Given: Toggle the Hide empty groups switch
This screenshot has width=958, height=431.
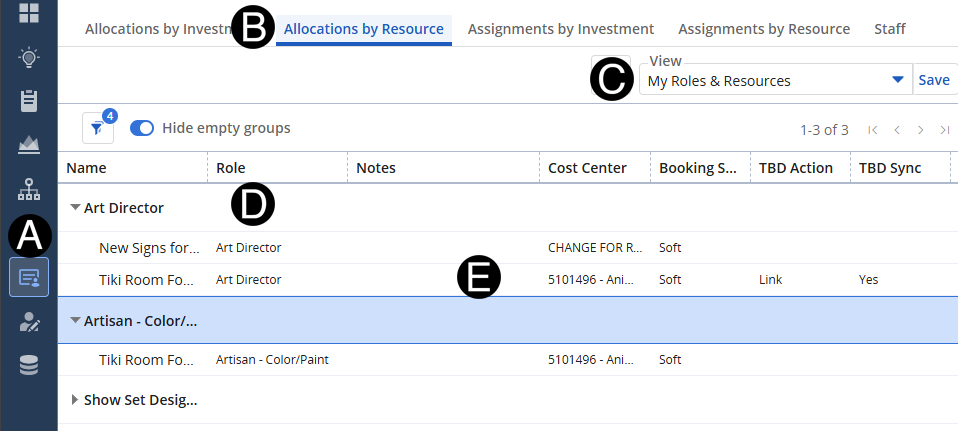Looking at the screenshot, I should coord(142,128).
